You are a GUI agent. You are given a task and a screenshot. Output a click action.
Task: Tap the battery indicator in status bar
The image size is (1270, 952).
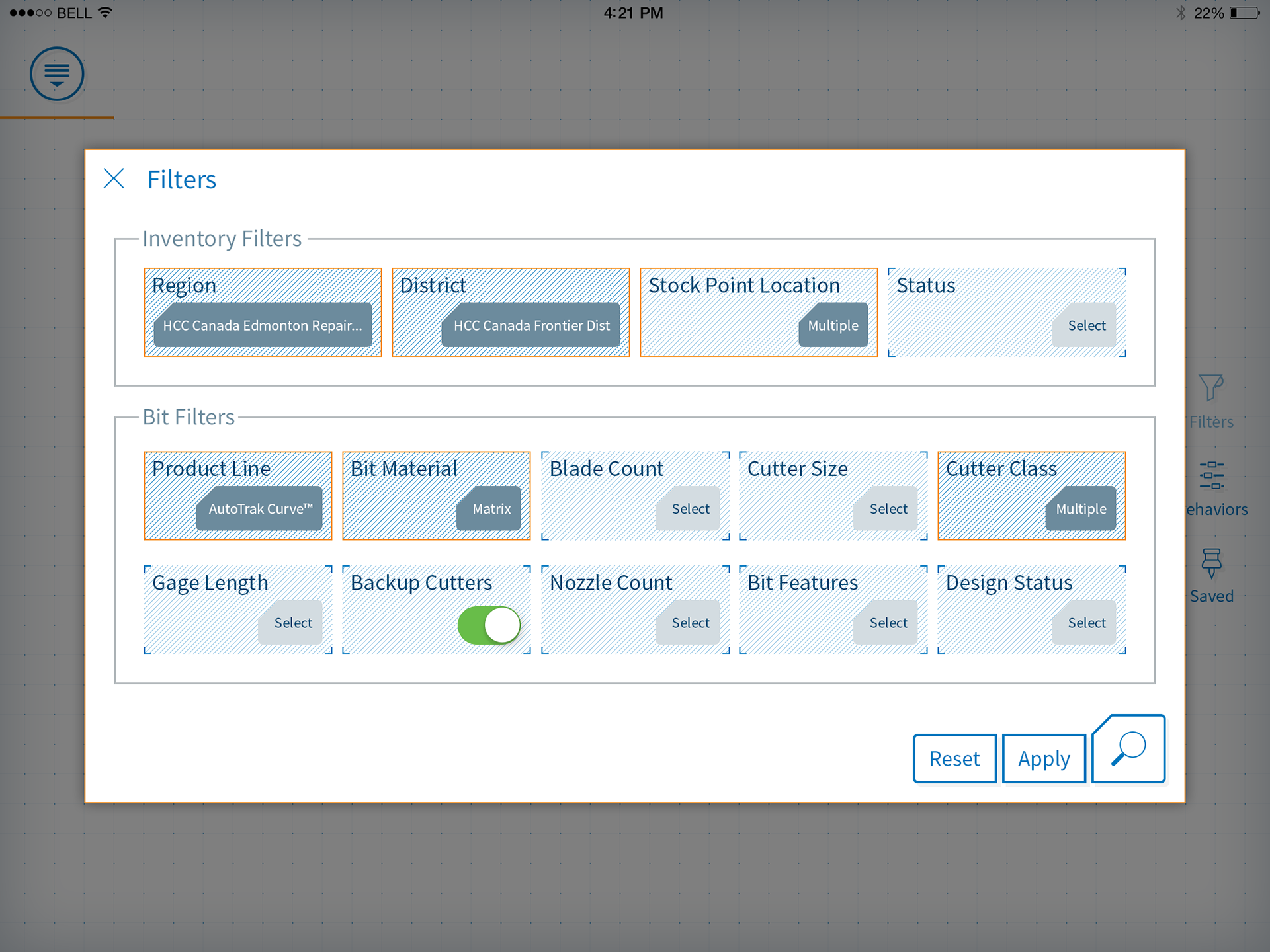click(1245, 13)
